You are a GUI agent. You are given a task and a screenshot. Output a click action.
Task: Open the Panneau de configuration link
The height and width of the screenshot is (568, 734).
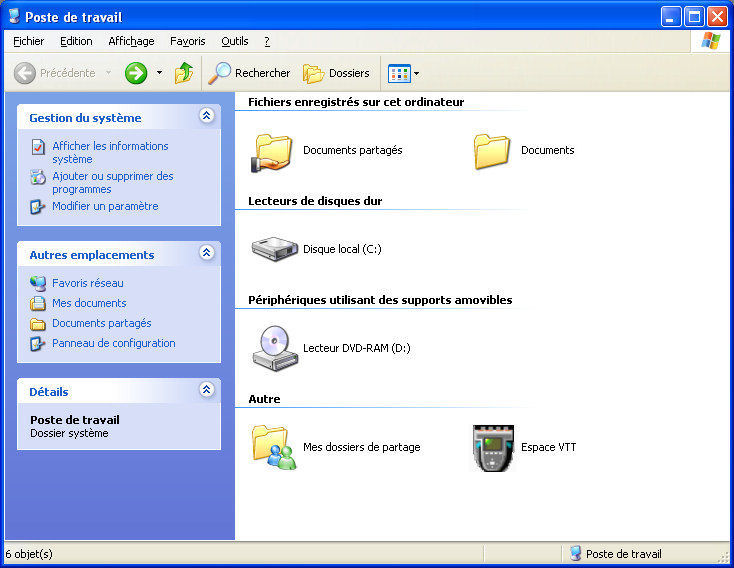(x=114, y=343)
